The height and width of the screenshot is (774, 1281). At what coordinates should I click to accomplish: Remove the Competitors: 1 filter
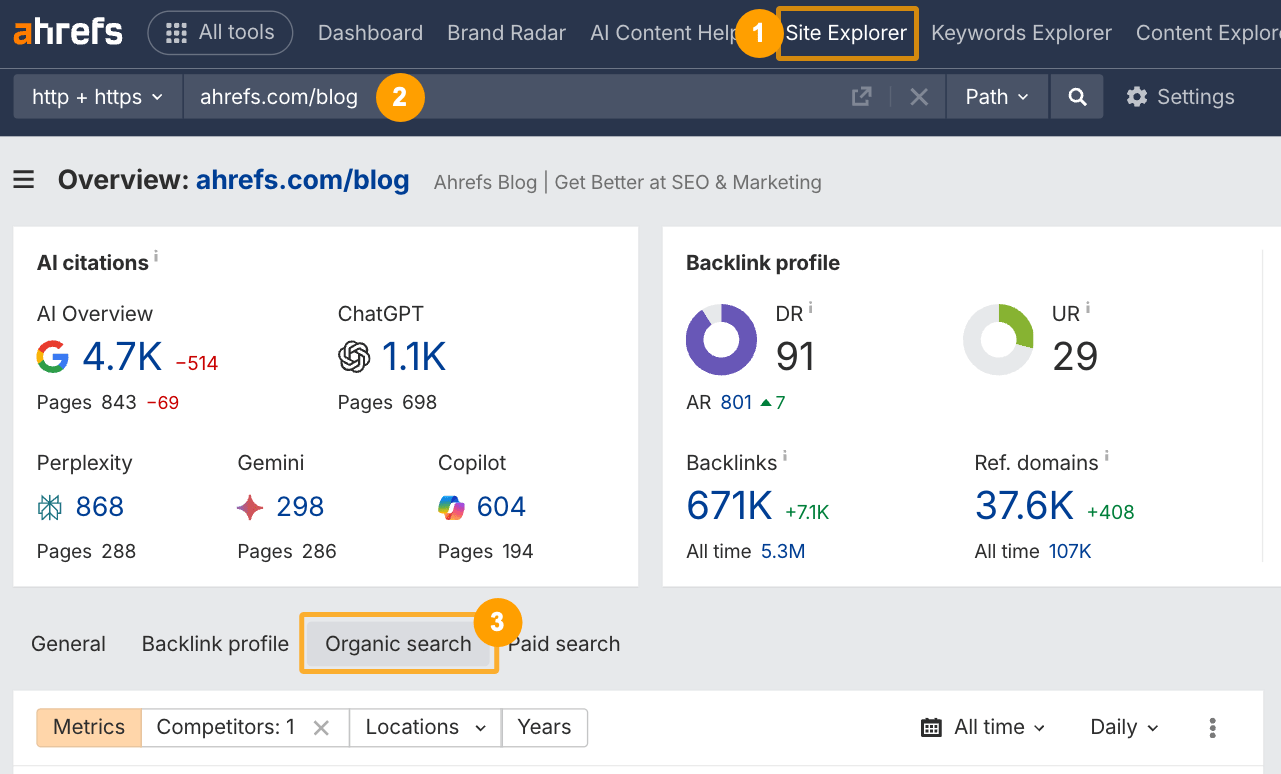pos(321,728)
